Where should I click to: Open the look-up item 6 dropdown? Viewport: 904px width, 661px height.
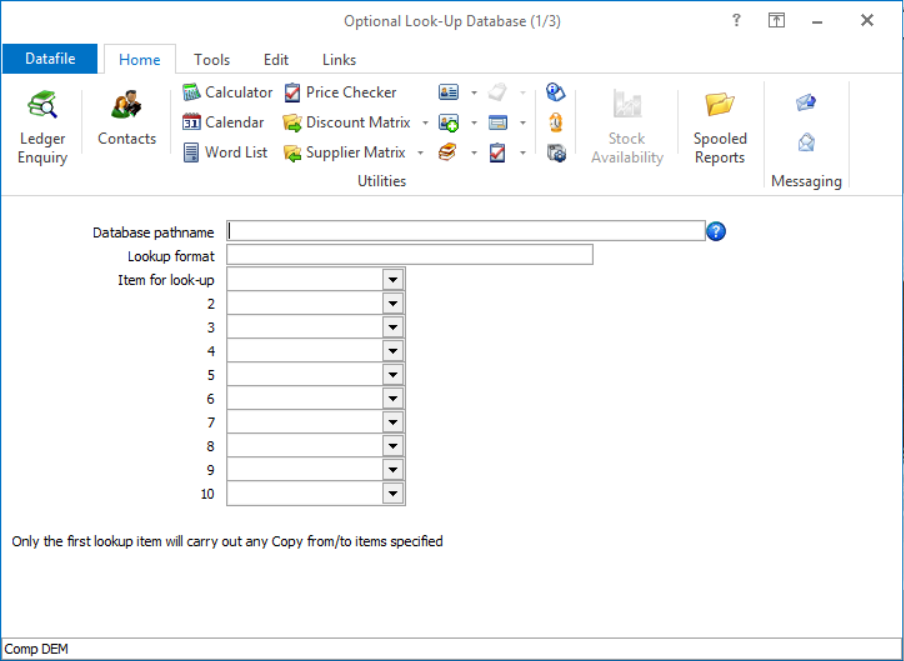393,398
